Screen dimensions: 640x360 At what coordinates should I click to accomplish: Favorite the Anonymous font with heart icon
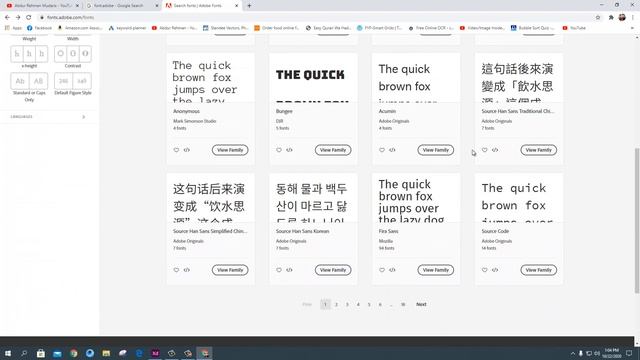[x=176, y=150]
